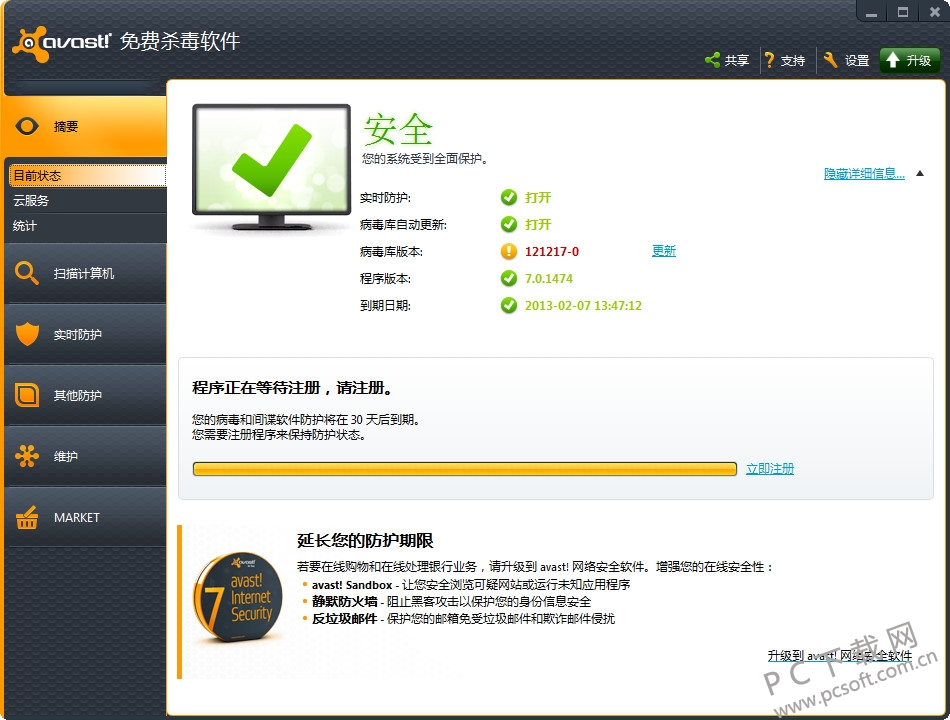Viewport: 950px width, 720px height.
Task: Click the 支持 support button
Action: click(785, 60)
